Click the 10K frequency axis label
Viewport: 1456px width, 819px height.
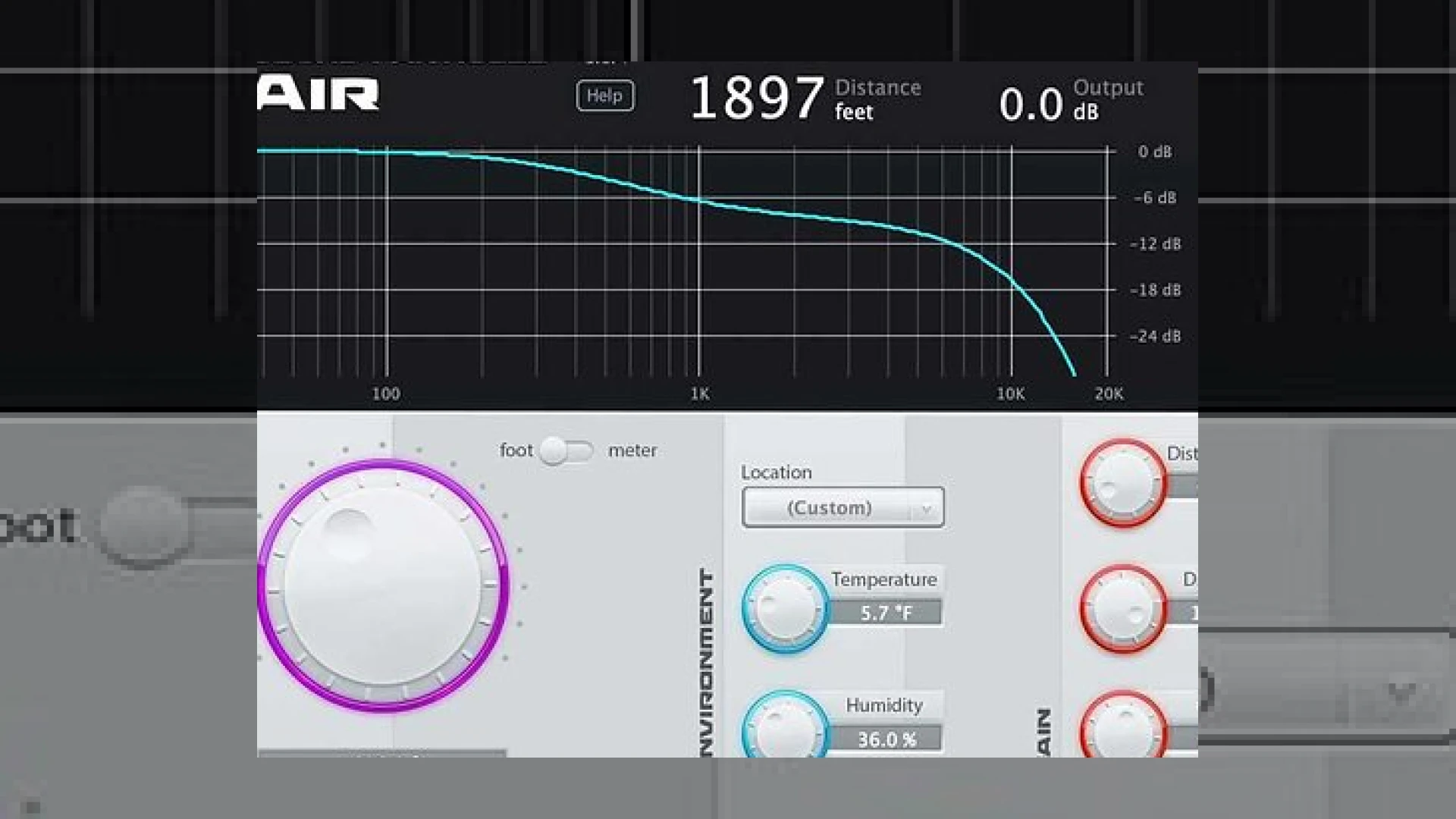click(x=1010, y=394)
